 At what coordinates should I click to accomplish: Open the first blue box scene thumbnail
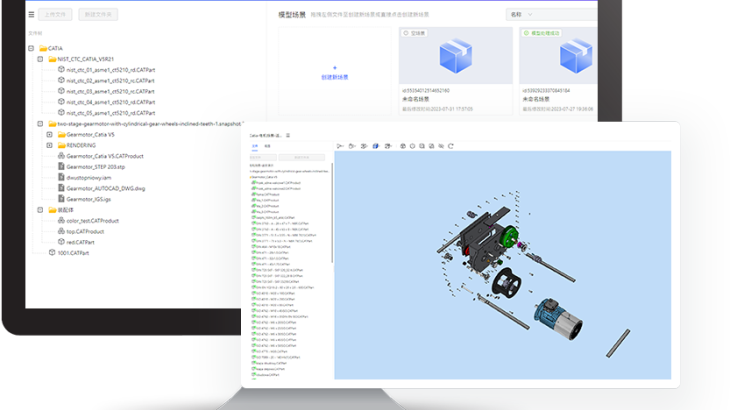pos(455,56)
